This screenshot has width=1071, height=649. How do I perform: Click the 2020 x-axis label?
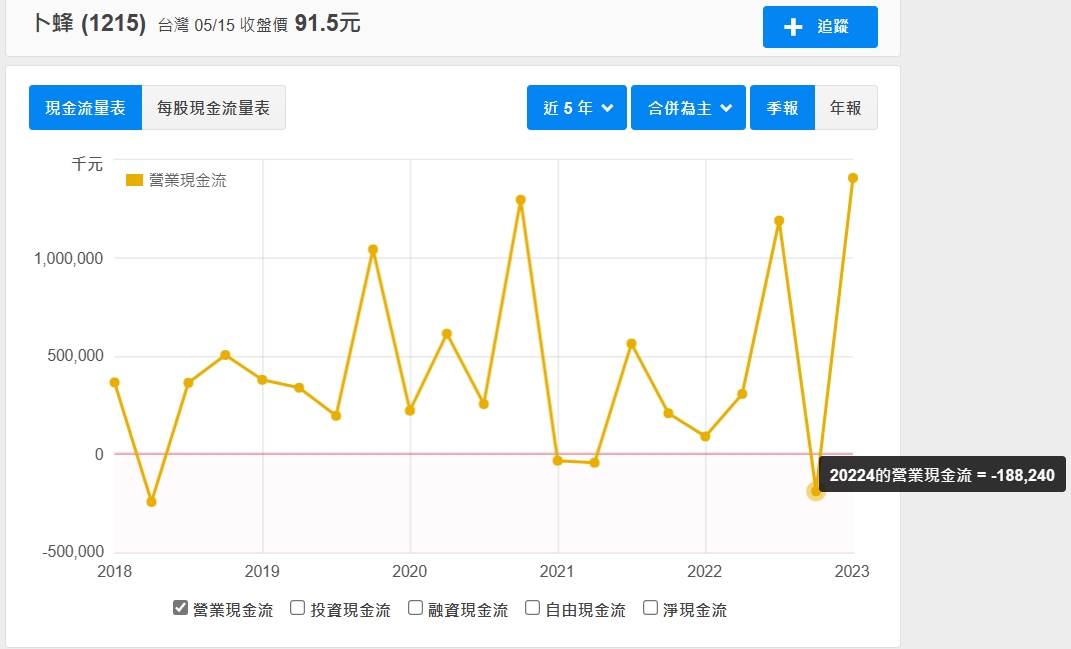[410, 572]
